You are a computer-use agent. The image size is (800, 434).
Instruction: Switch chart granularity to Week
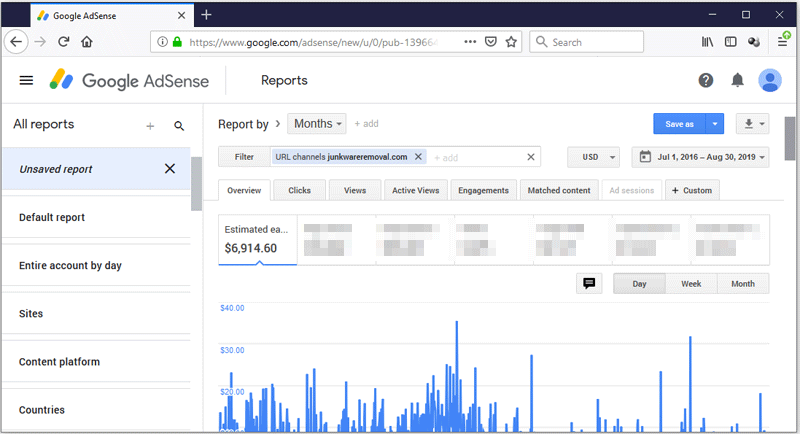691,284
